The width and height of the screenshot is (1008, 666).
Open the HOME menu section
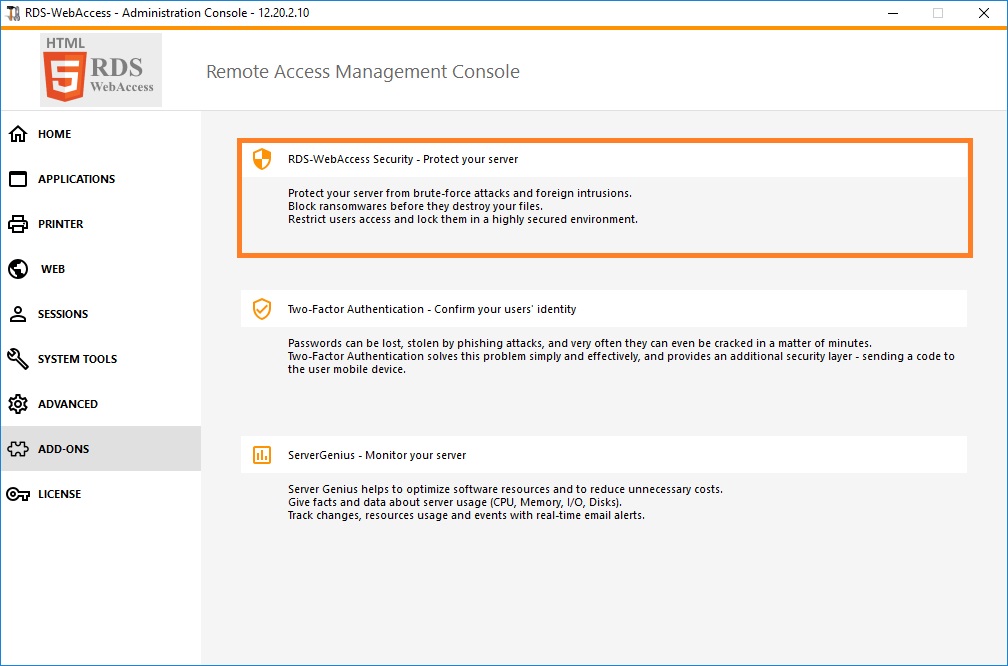[x=101, y=134]
